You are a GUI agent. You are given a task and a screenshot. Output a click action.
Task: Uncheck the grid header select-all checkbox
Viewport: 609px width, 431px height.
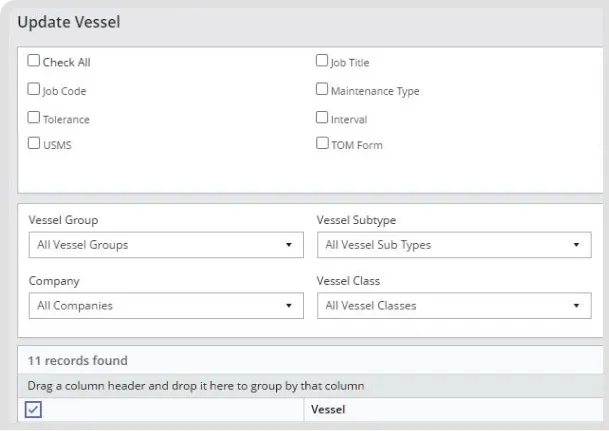pos(34,409)
